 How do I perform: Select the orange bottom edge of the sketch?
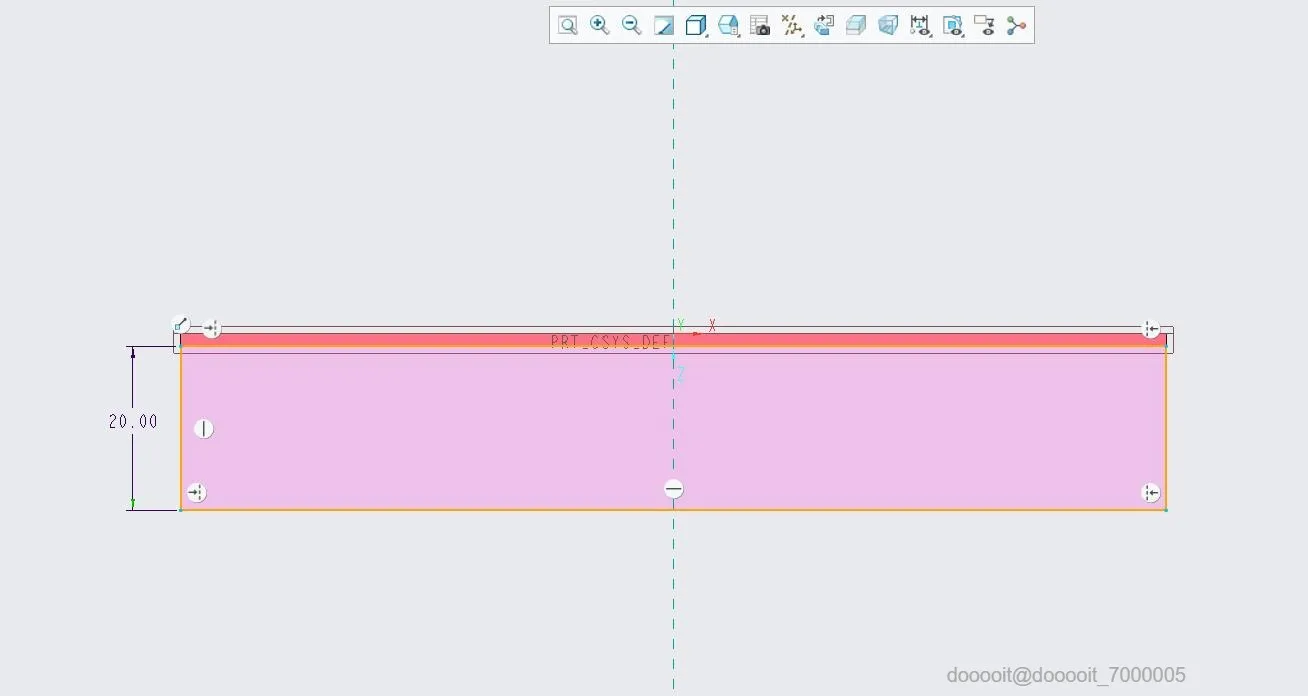point(673,510)
